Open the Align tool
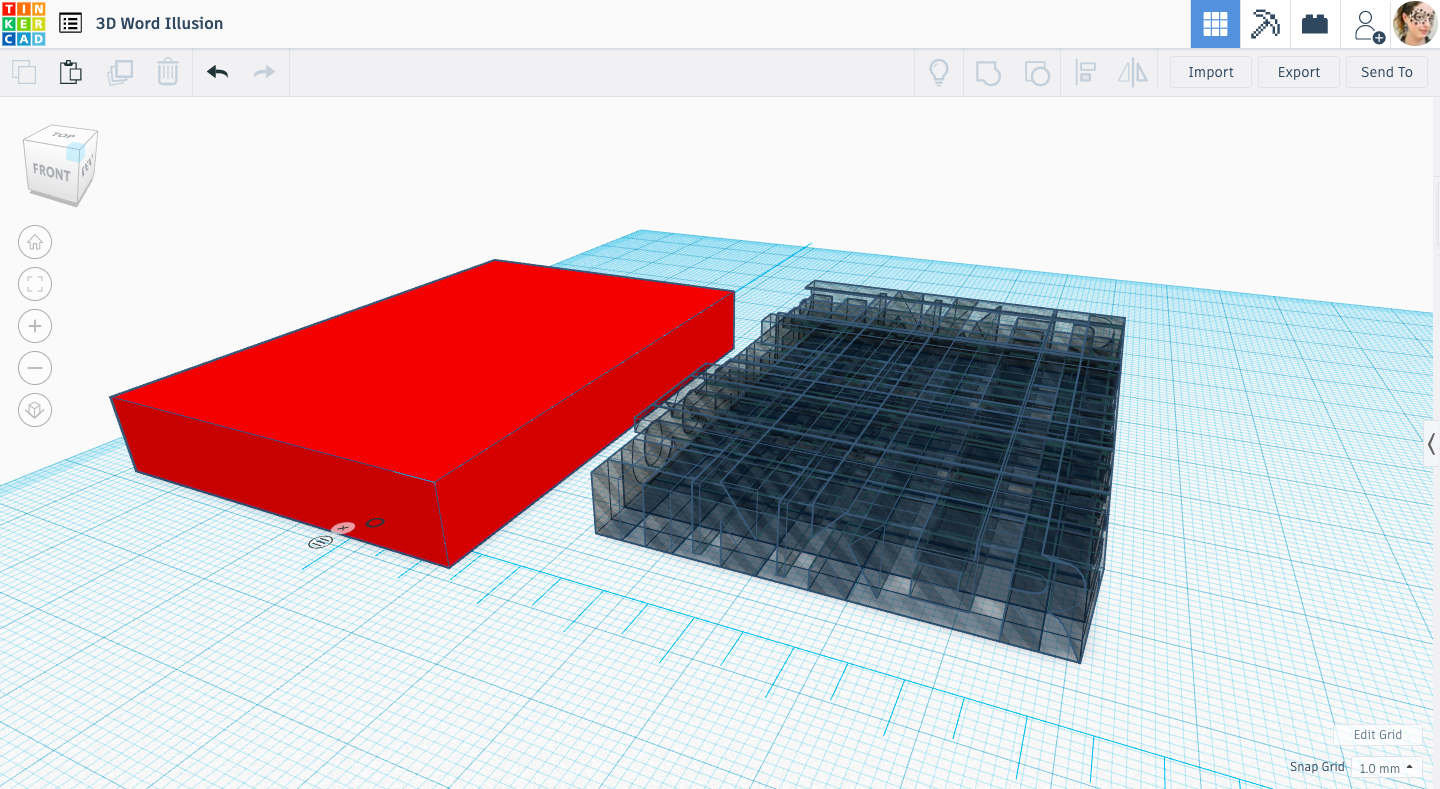The width and height of the screenshot is (1440, 789). 1085,72
